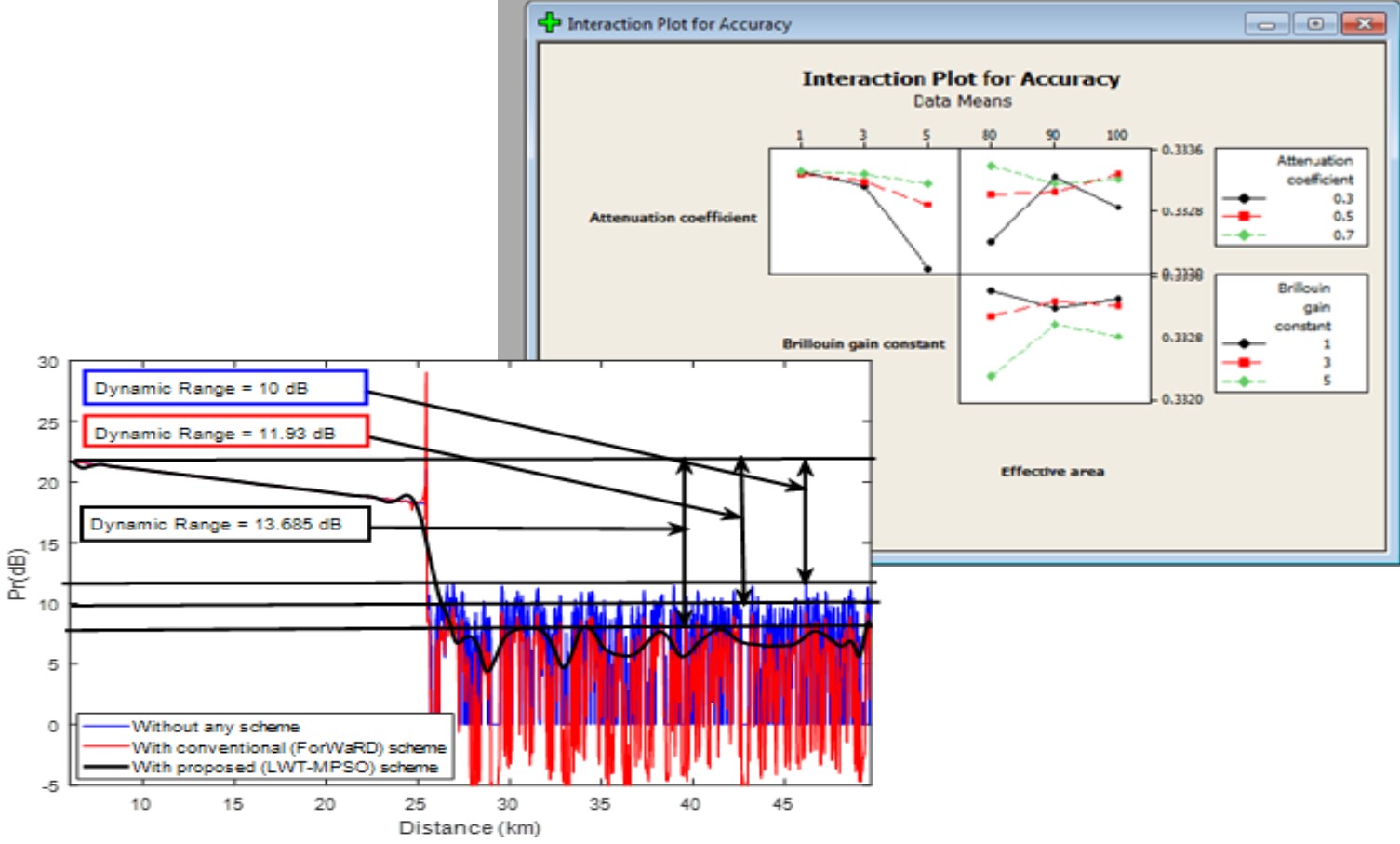Select legend value 5 under Brillouin gain constant
1400x844 pixels.
1327,381
